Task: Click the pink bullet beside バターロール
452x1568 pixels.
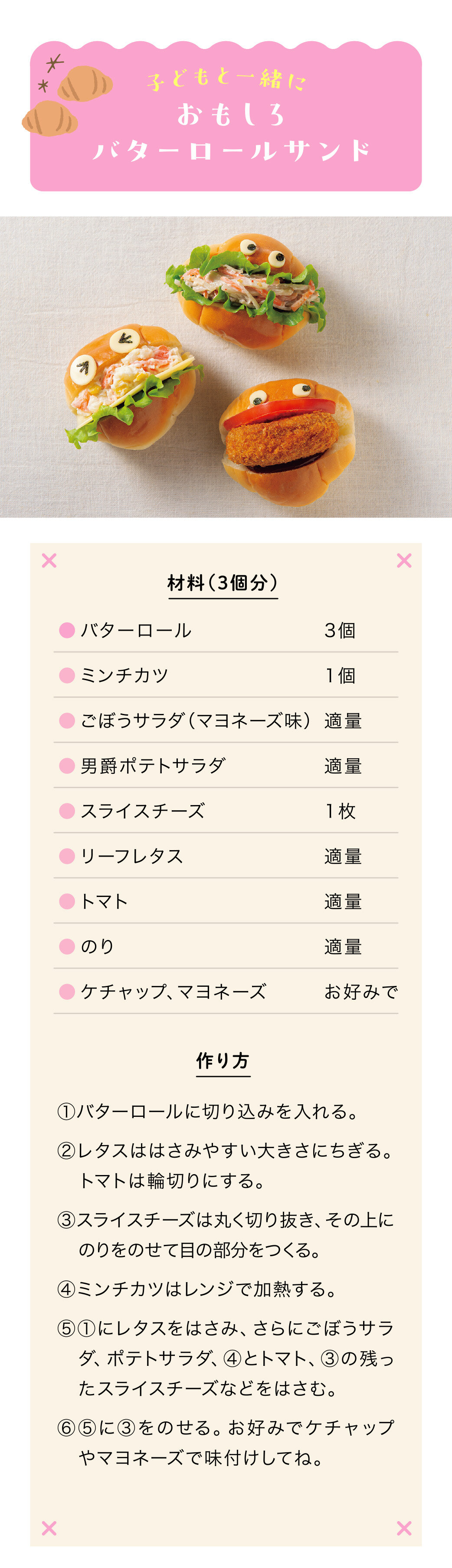Action: point(67,630)
